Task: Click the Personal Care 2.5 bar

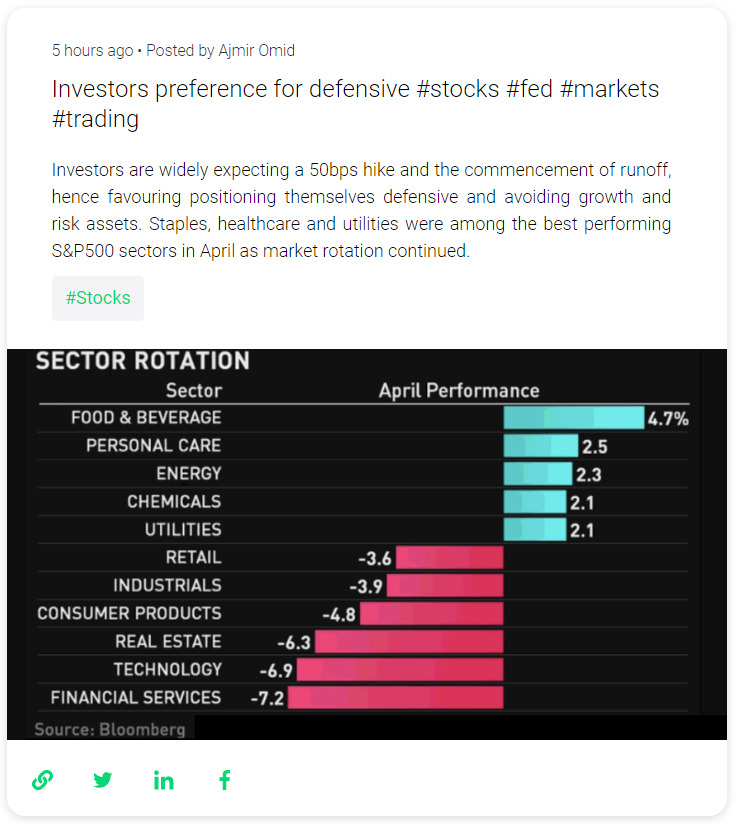Action: (x=541, y=446)
